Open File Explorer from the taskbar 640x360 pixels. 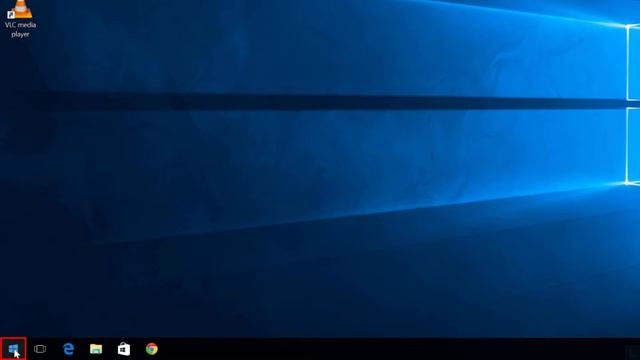(96, 349)
